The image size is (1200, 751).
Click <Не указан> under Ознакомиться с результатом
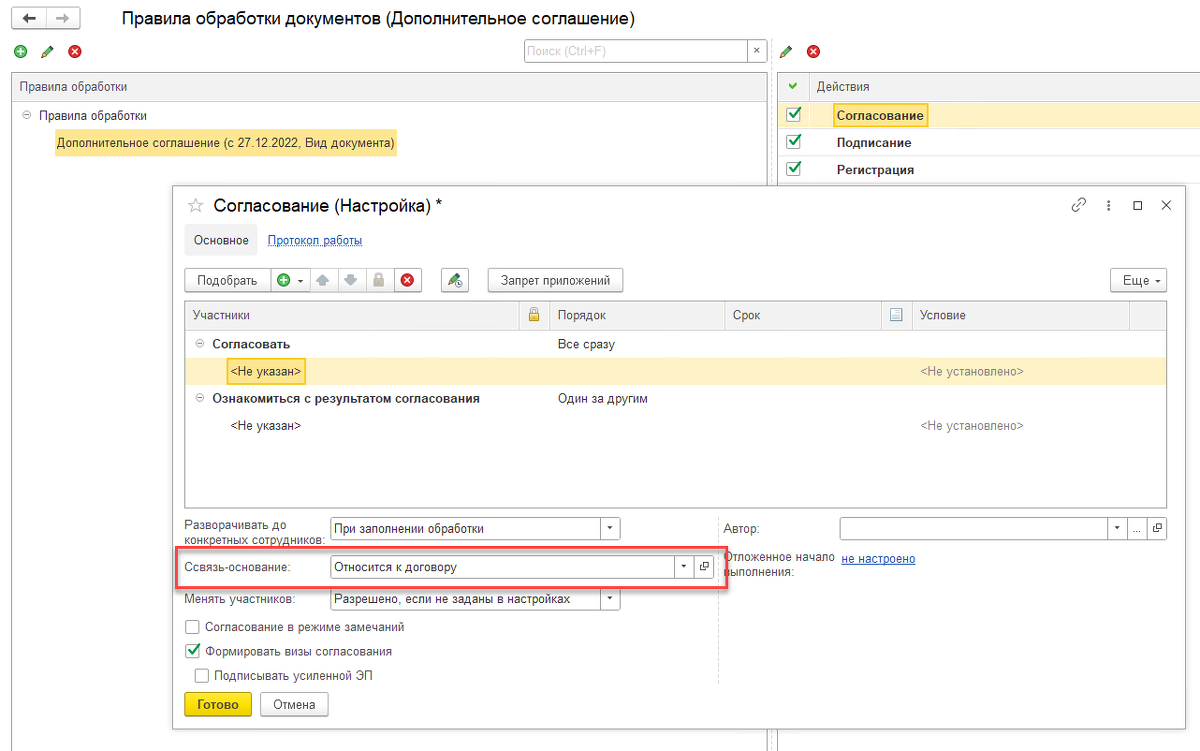266,425
